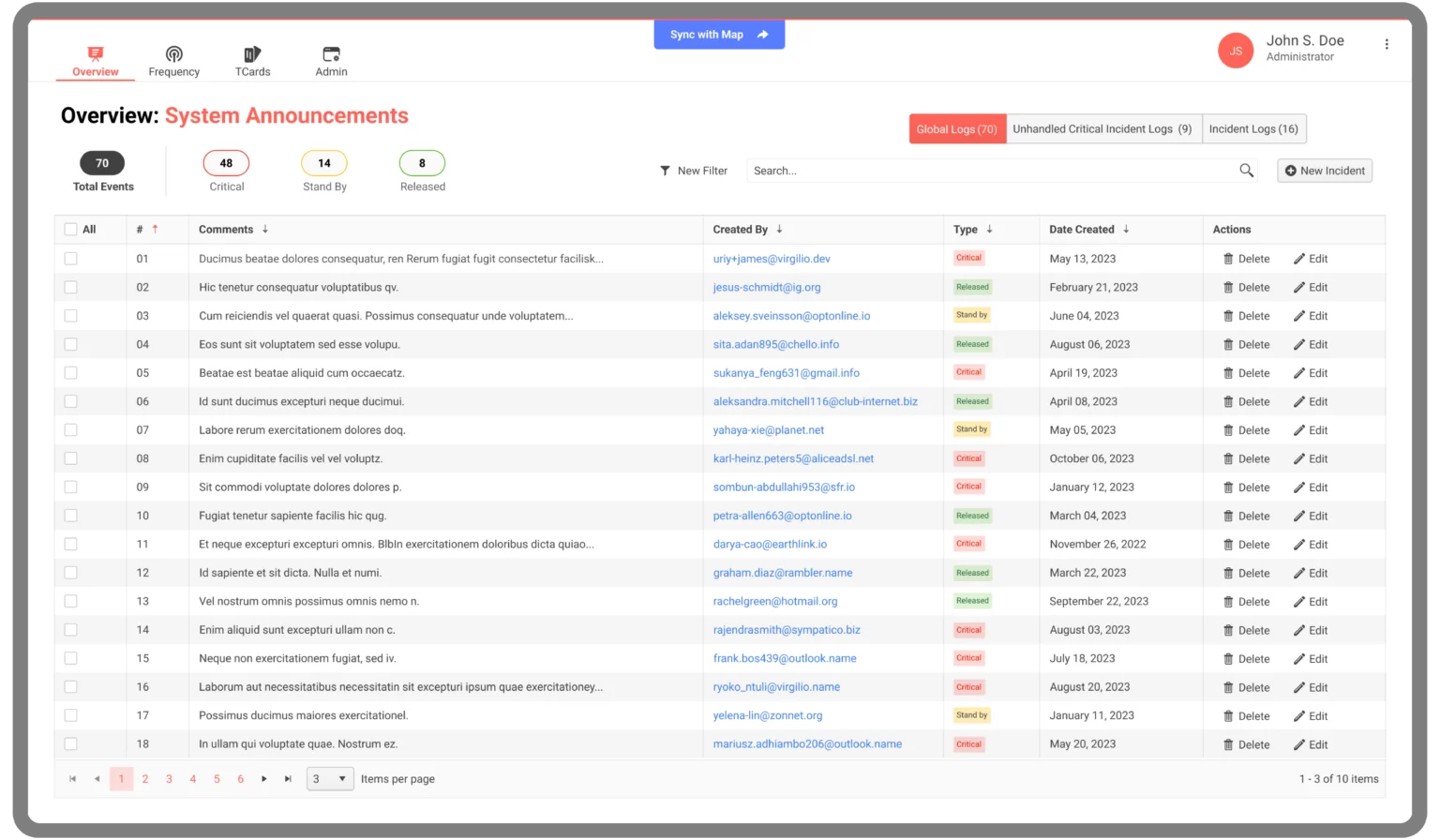Switch to Unhandled Critical Incident Logs tab

[1103, 128]
